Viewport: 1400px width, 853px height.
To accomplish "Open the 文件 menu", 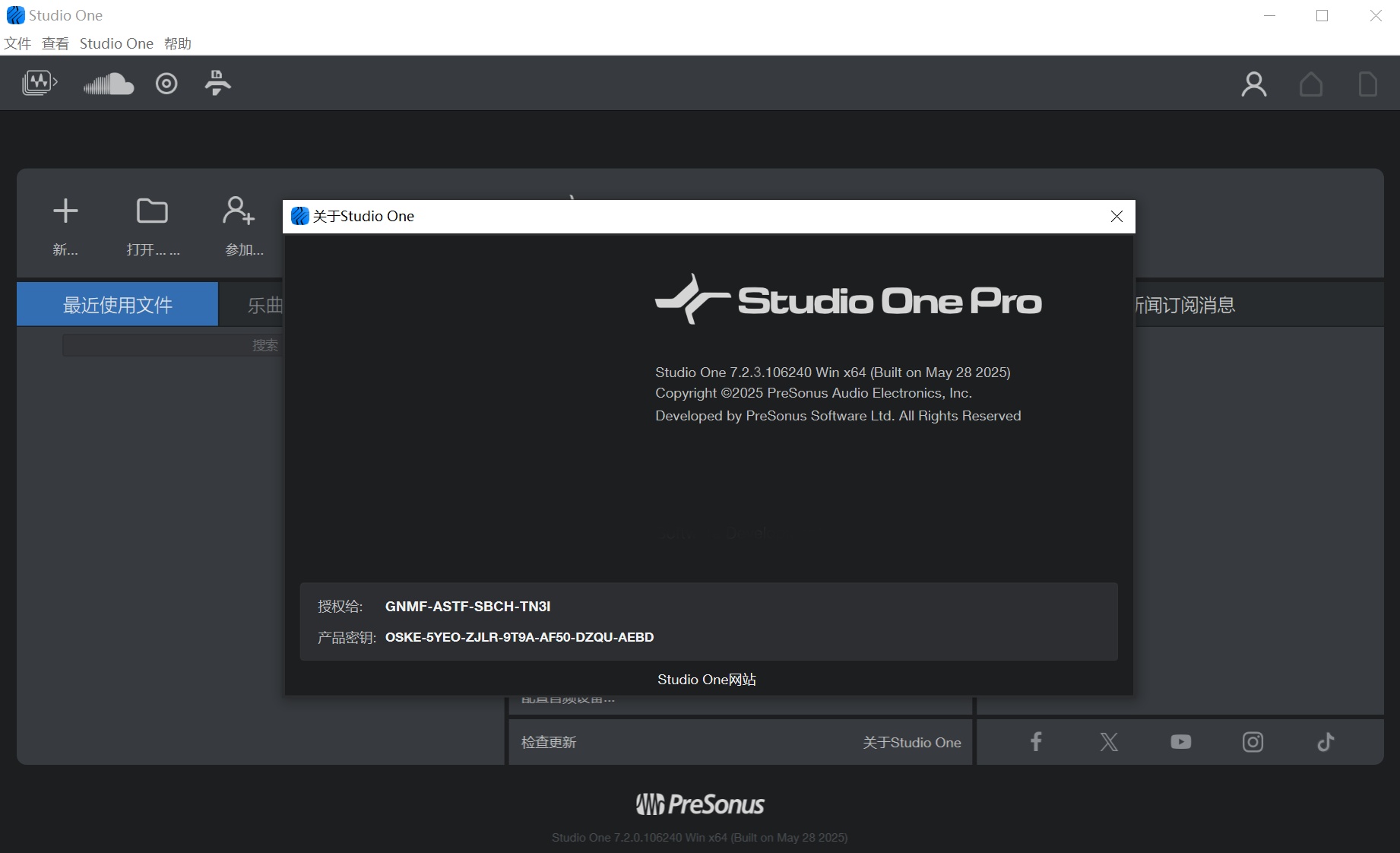I will (x=17, y=43).
